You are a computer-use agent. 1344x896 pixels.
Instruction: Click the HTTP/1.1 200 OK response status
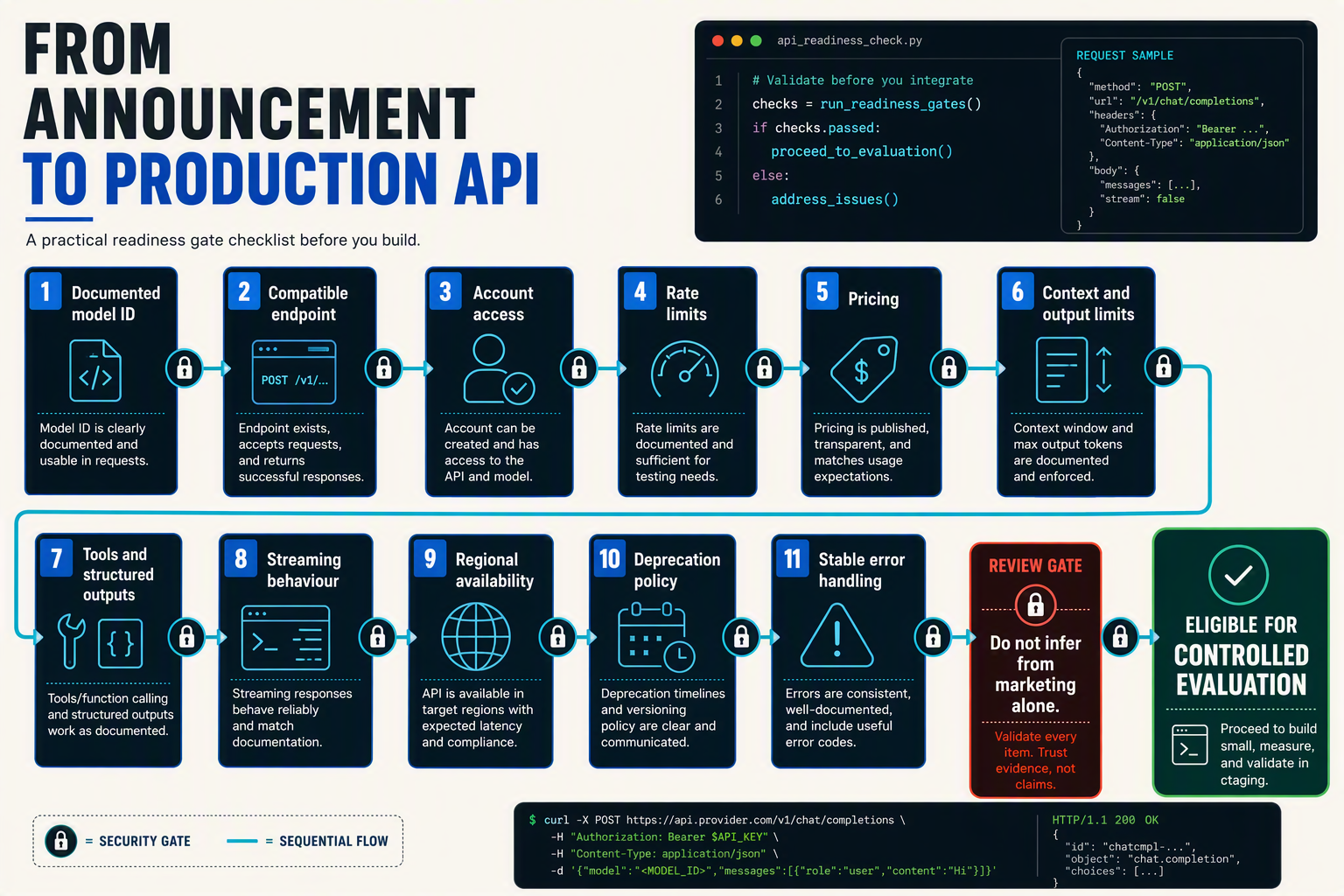click(x=1105, y=820)
